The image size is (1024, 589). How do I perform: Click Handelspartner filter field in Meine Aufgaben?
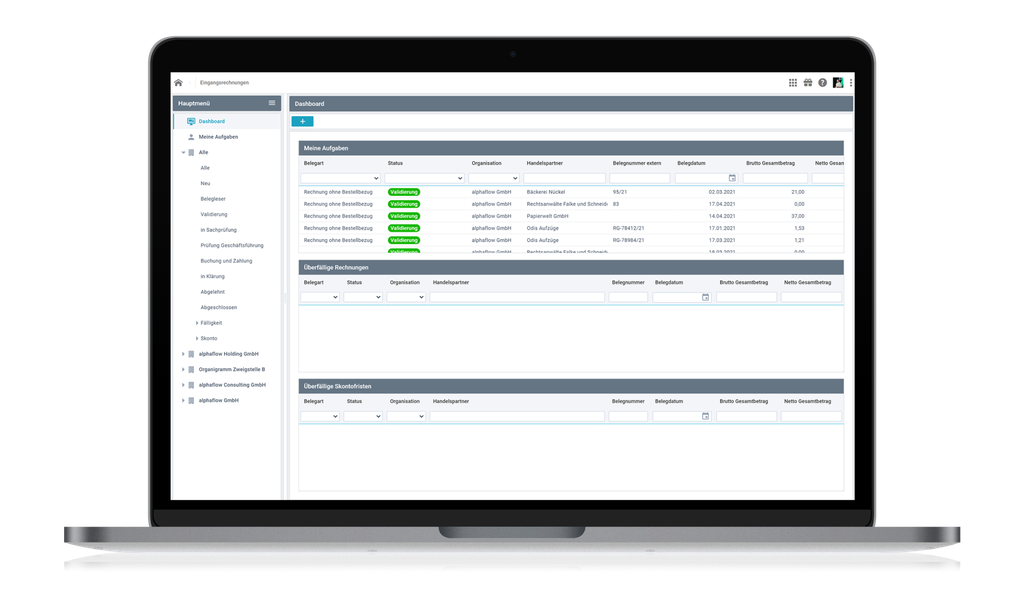564,178
